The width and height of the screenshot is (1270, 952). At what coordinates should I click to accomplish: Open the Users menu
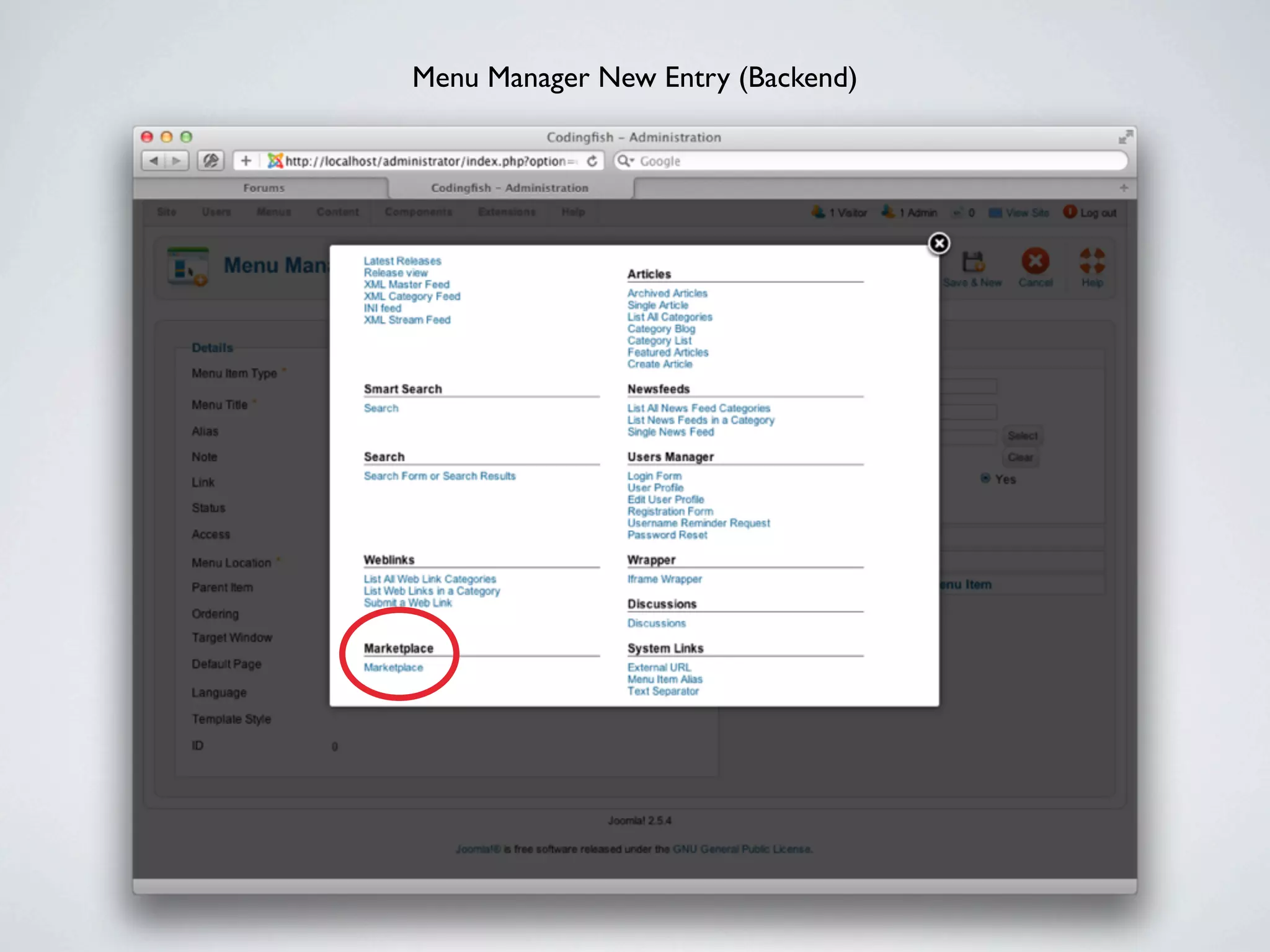(x=216, y=212)
